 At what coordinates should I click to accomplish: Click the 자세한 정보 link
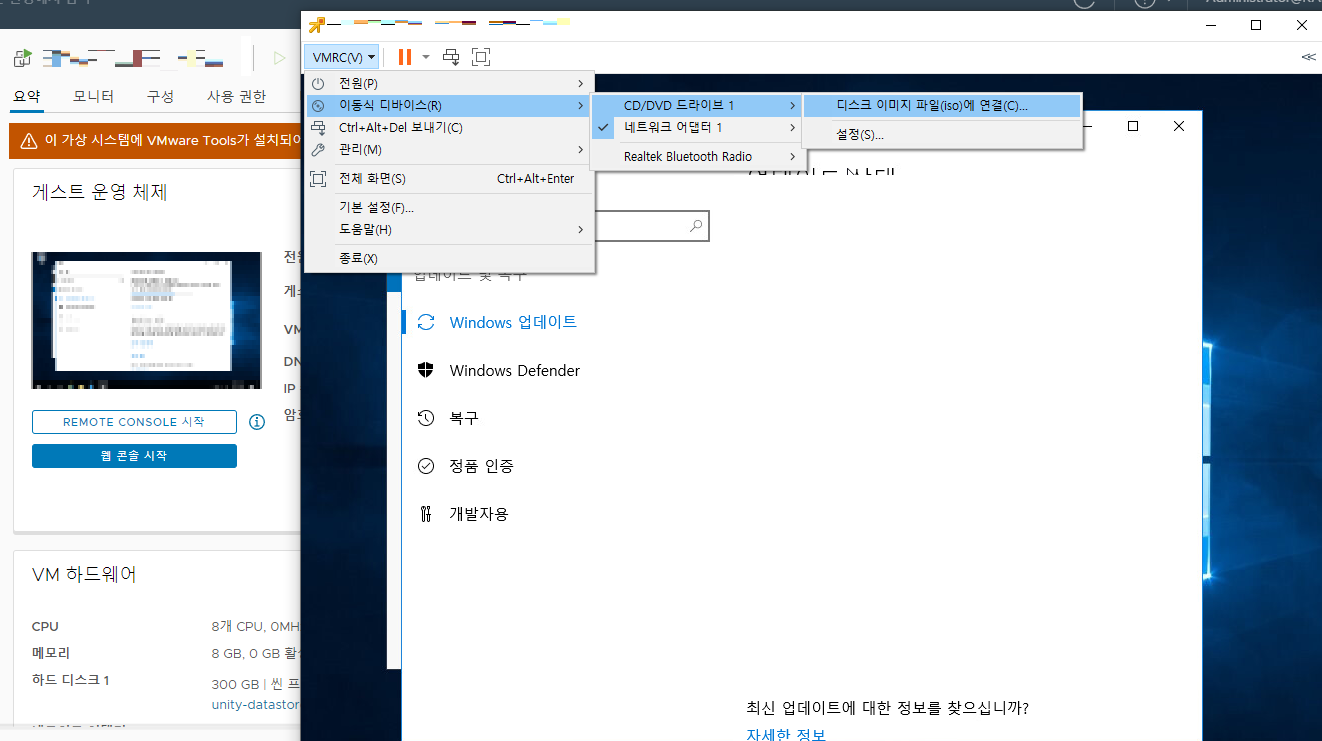point(786,734)
